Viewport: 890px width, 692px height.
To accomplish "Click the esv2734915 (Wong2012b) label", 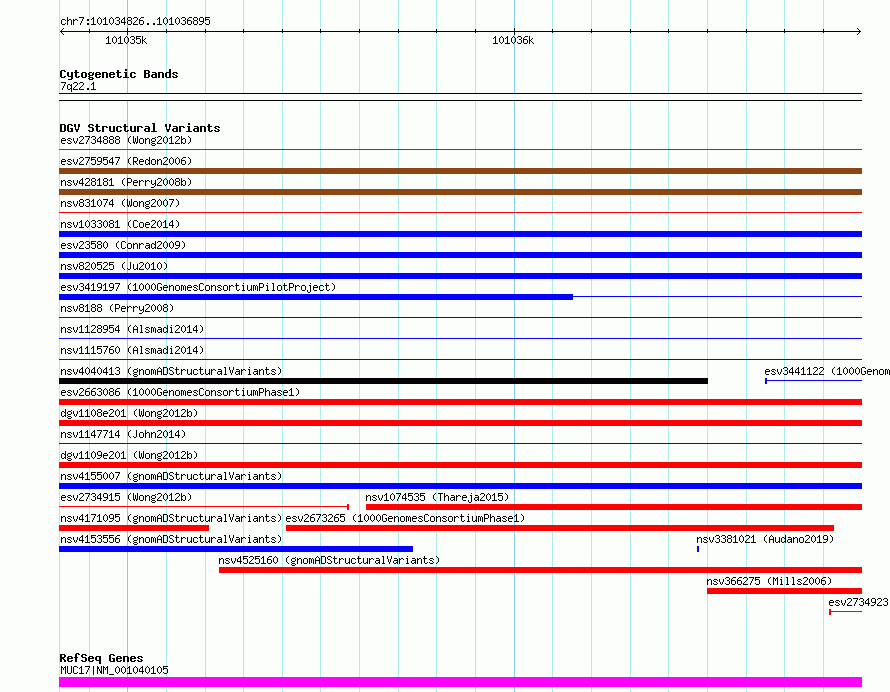I will [x=126, y=497].
